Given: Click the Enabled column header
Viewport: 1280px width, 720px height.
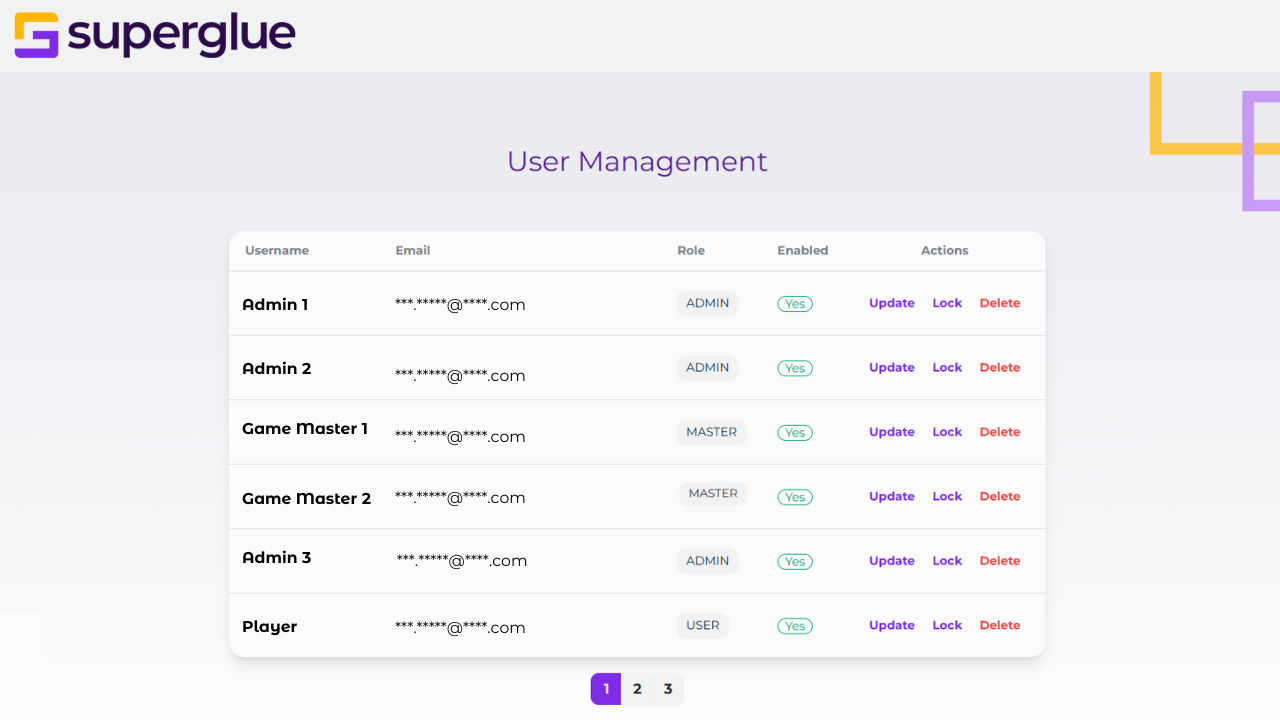Looking at the screenshot, I should 803,251.
